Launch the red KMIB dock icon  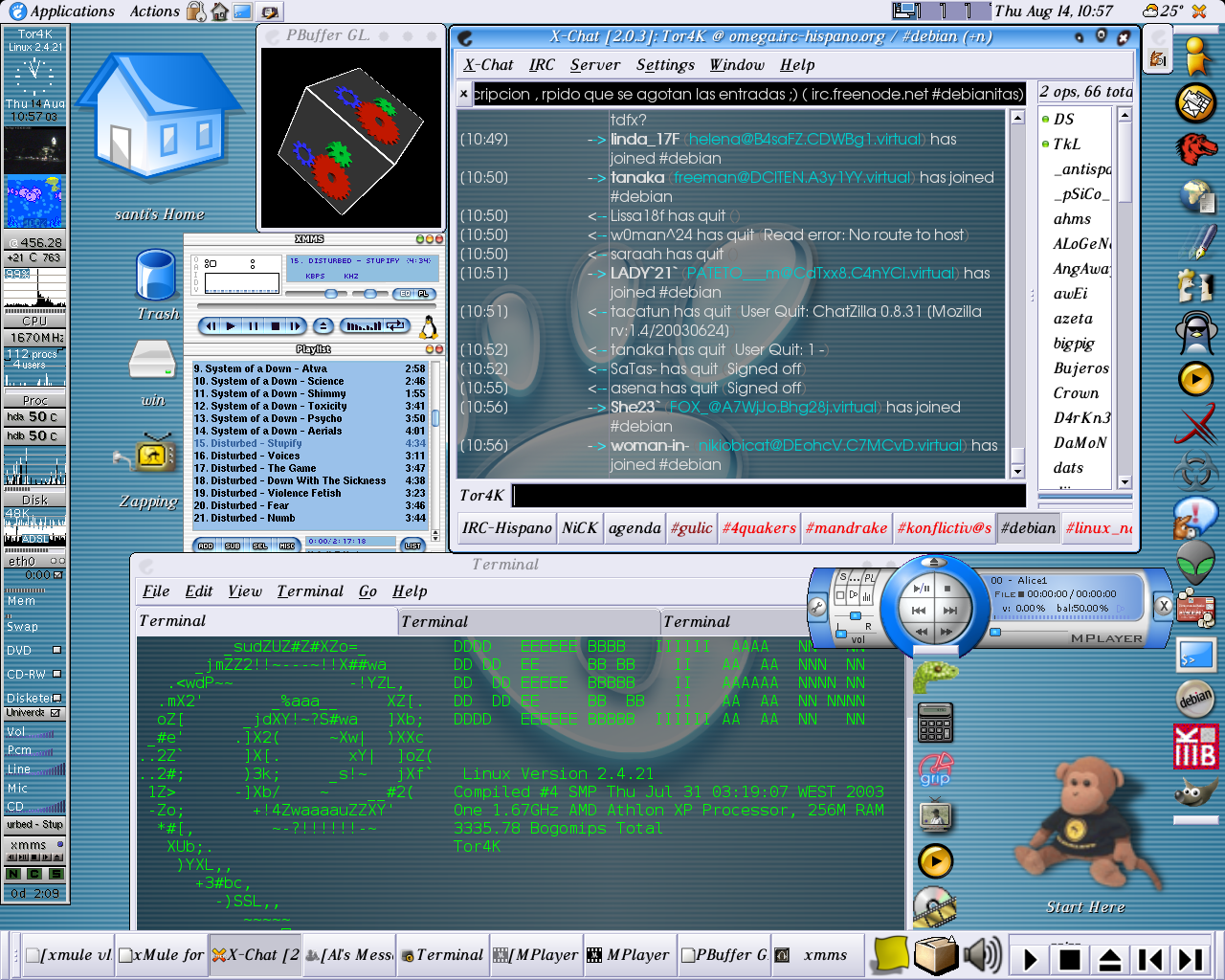coord(1195,746)
